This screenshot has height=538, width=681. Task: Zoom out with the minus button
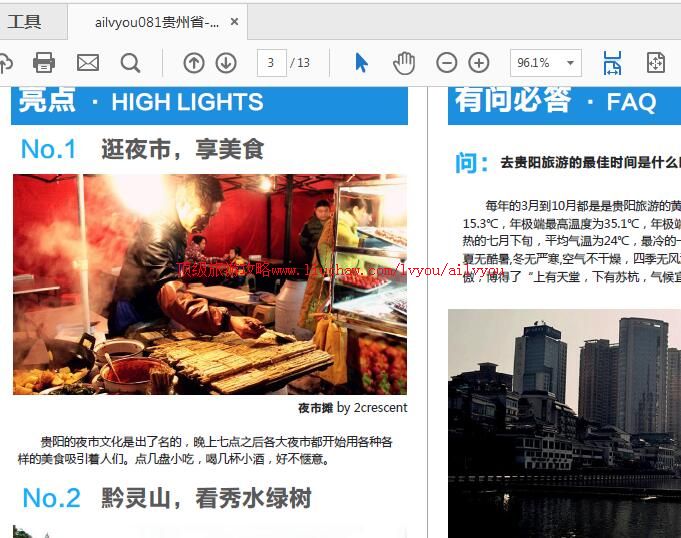tap(447, 63)
